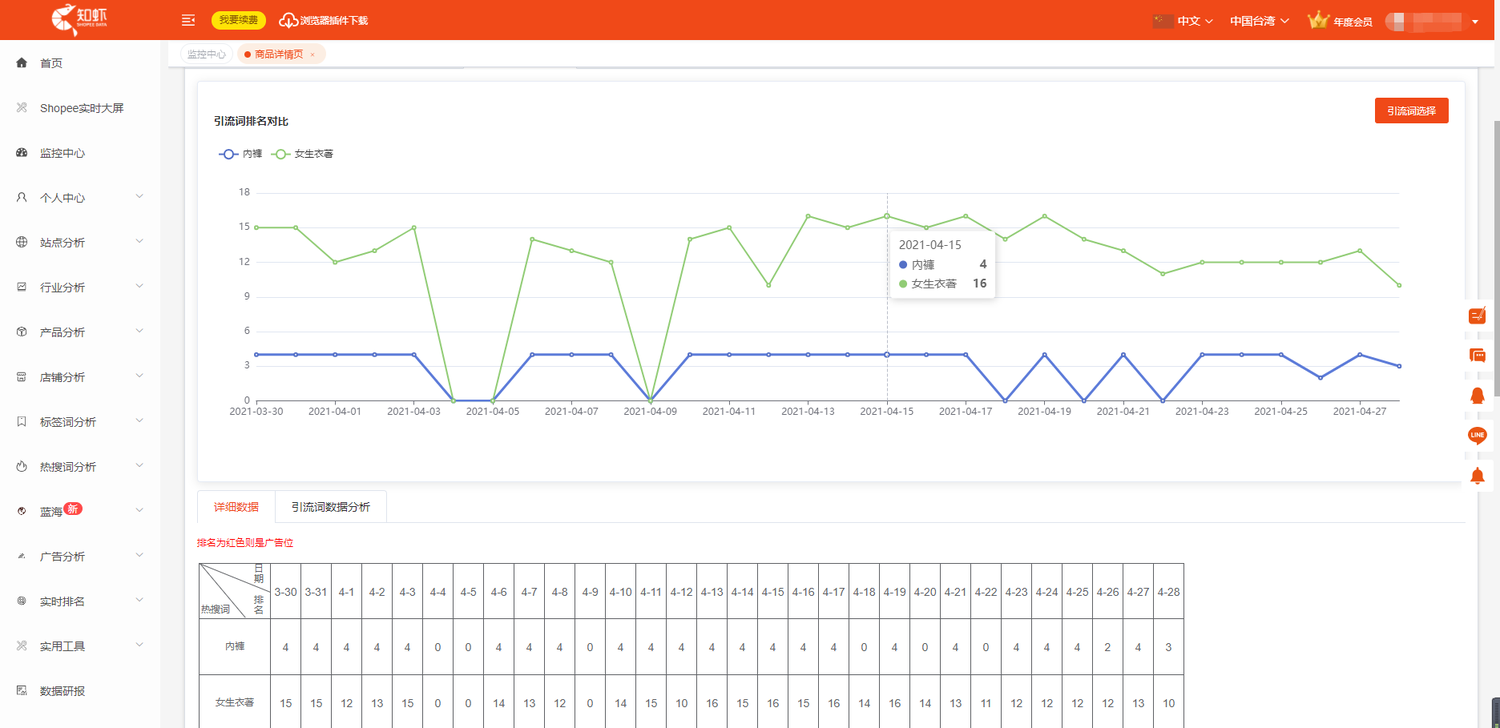Open the 中国台湾 site dropdown
Screen dimensions: 1500x728
tap(1259, 21)
